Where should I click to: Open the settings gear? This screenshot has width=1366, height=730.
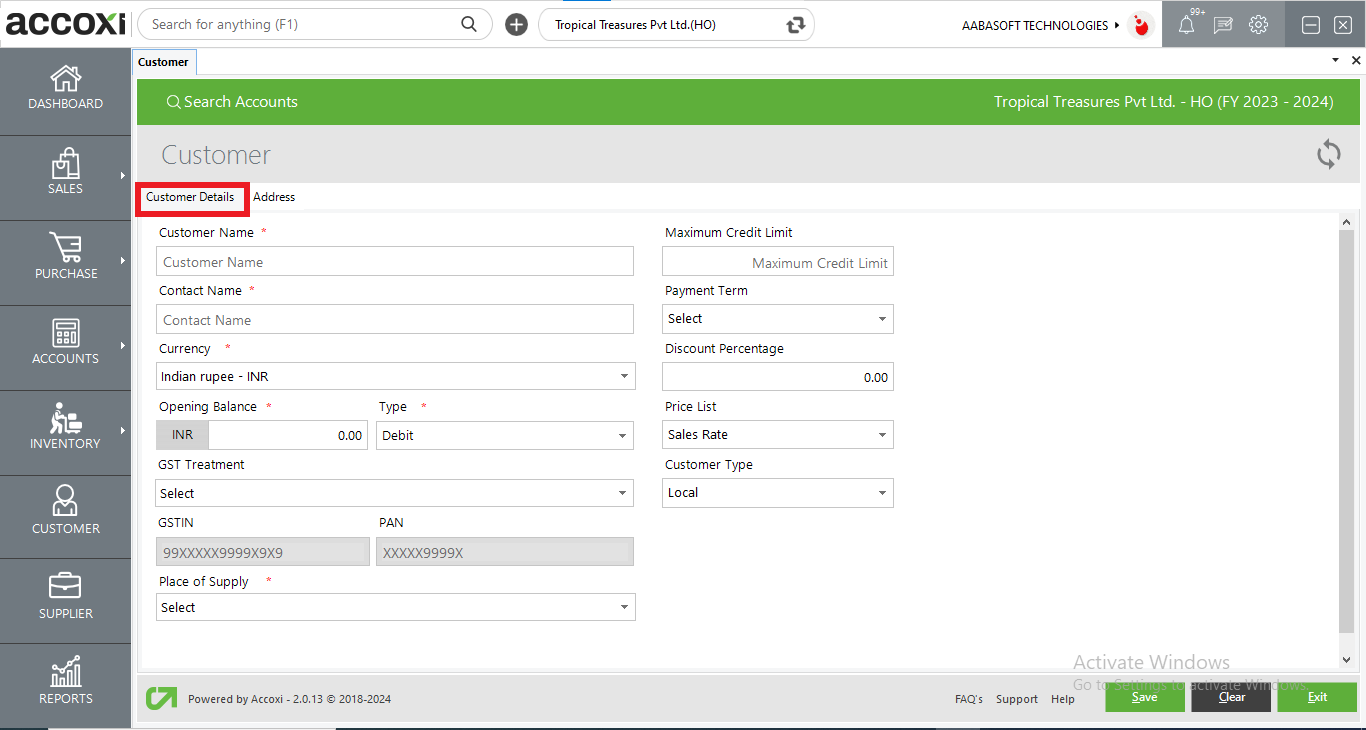click(1258, 24)
